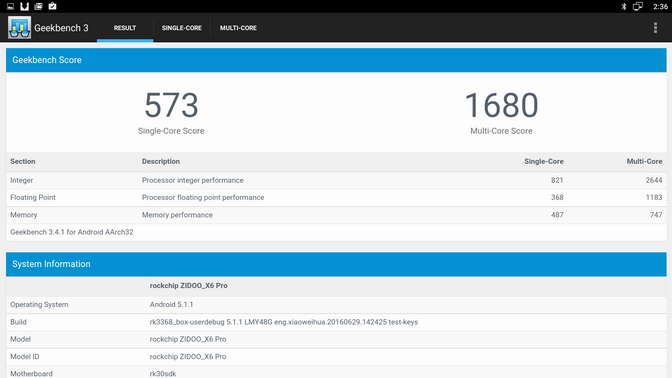Screen dimensions: 672x378
Task: Select the Single-Core Score label
Action: pos(171,131)
